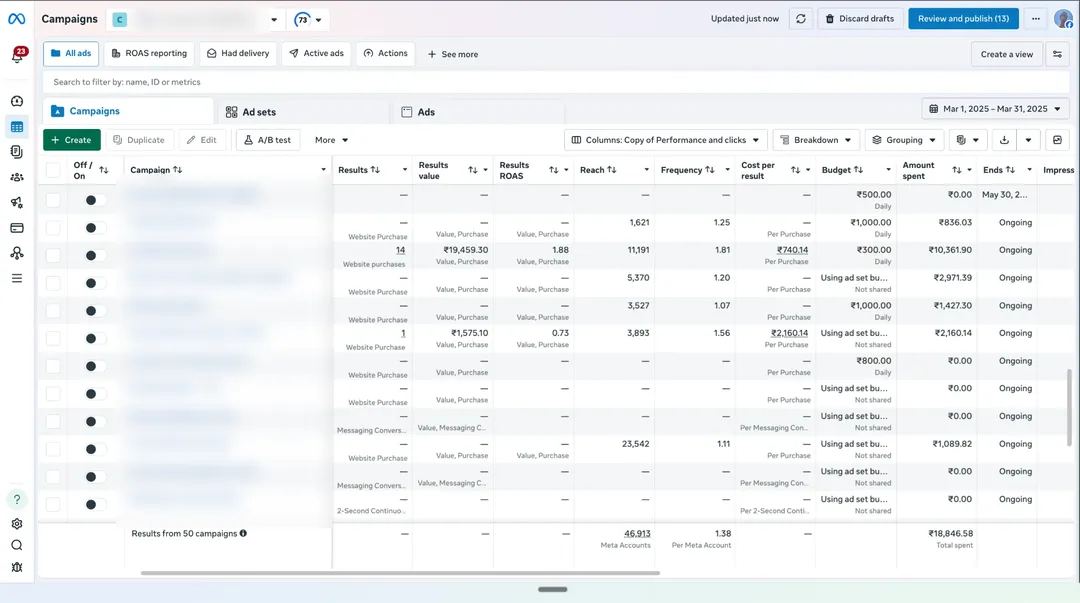Click info icon beside Results from 50 campaigns
Viewport: 1080px width, 603px height.
click(x=243, y=533)
